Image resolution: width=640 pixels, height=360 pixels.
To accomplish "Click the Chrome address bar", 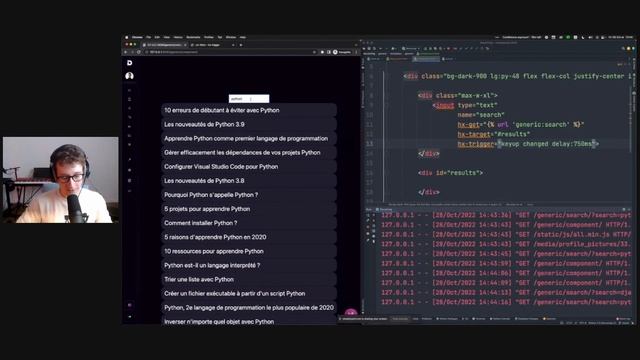I will [231, 52].
